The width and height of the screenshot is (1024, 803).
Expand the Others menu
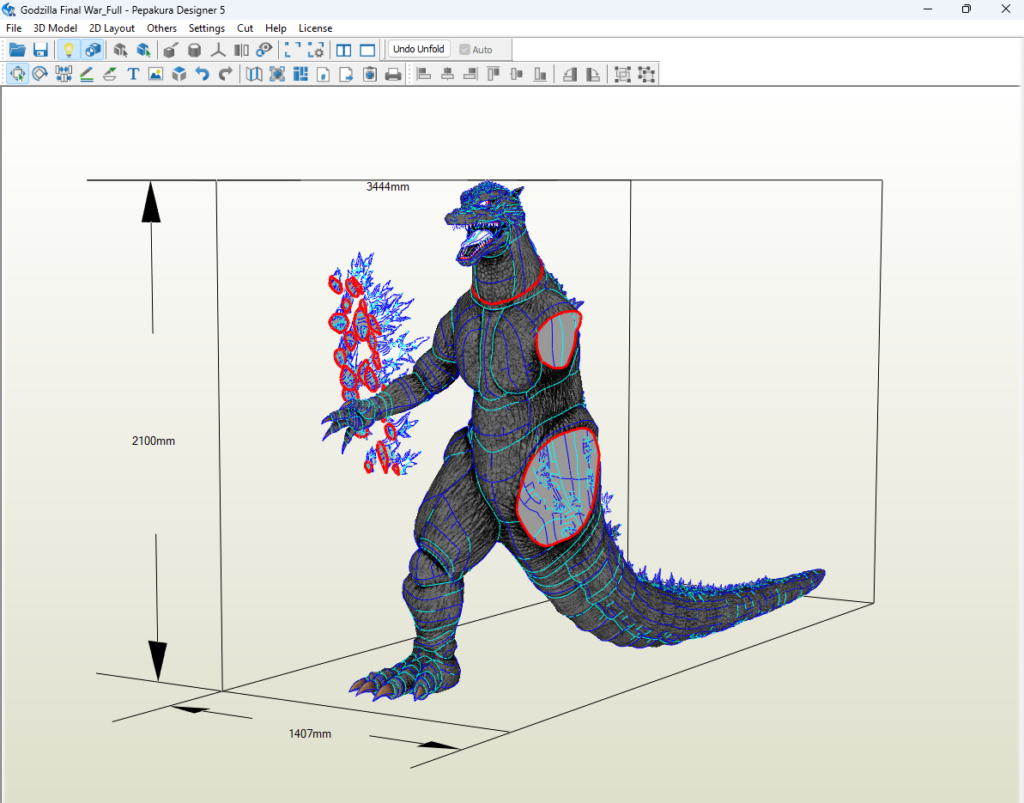click(x=162, y=28)
